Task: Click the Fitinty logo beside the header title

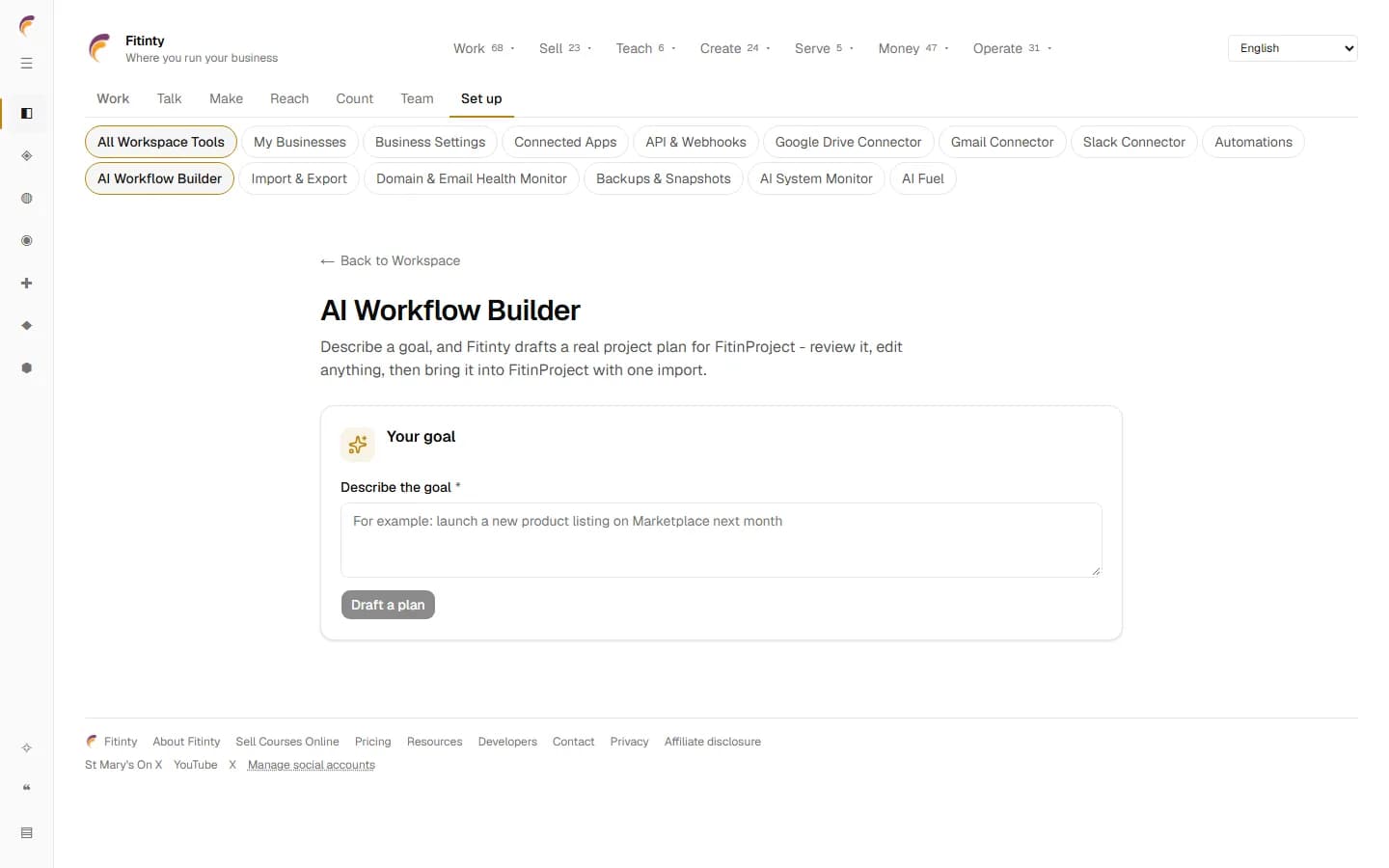Action: [100, 48]
